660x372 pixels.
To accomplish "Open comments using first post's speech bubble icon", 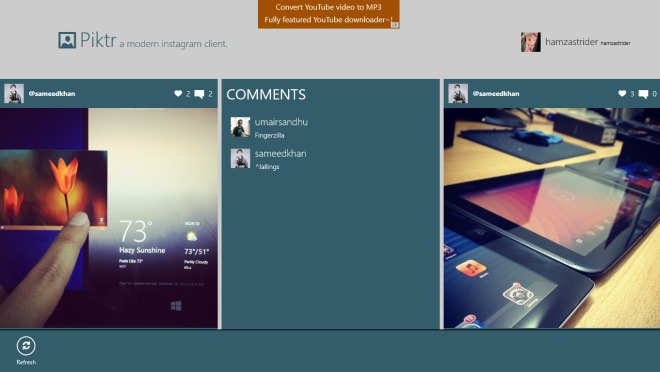I will 200,94.
